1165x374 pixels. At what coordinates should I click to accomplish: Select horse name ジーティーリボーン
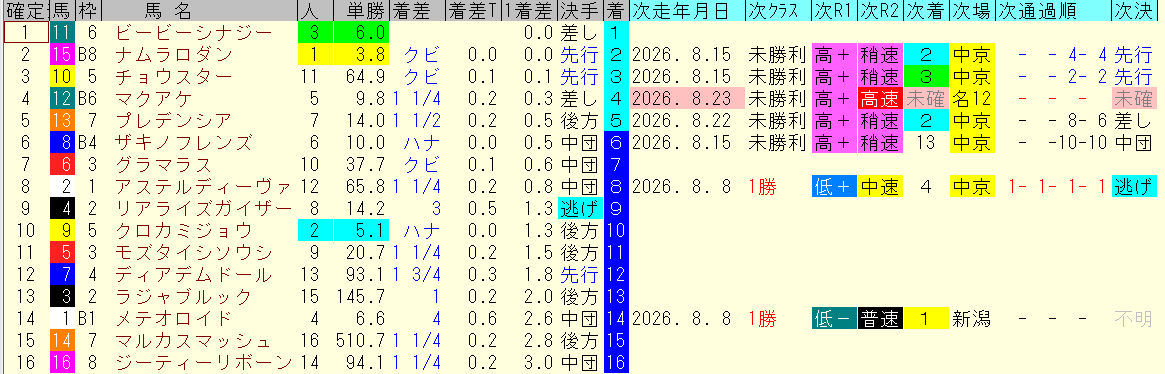click(x=204, y=362)
